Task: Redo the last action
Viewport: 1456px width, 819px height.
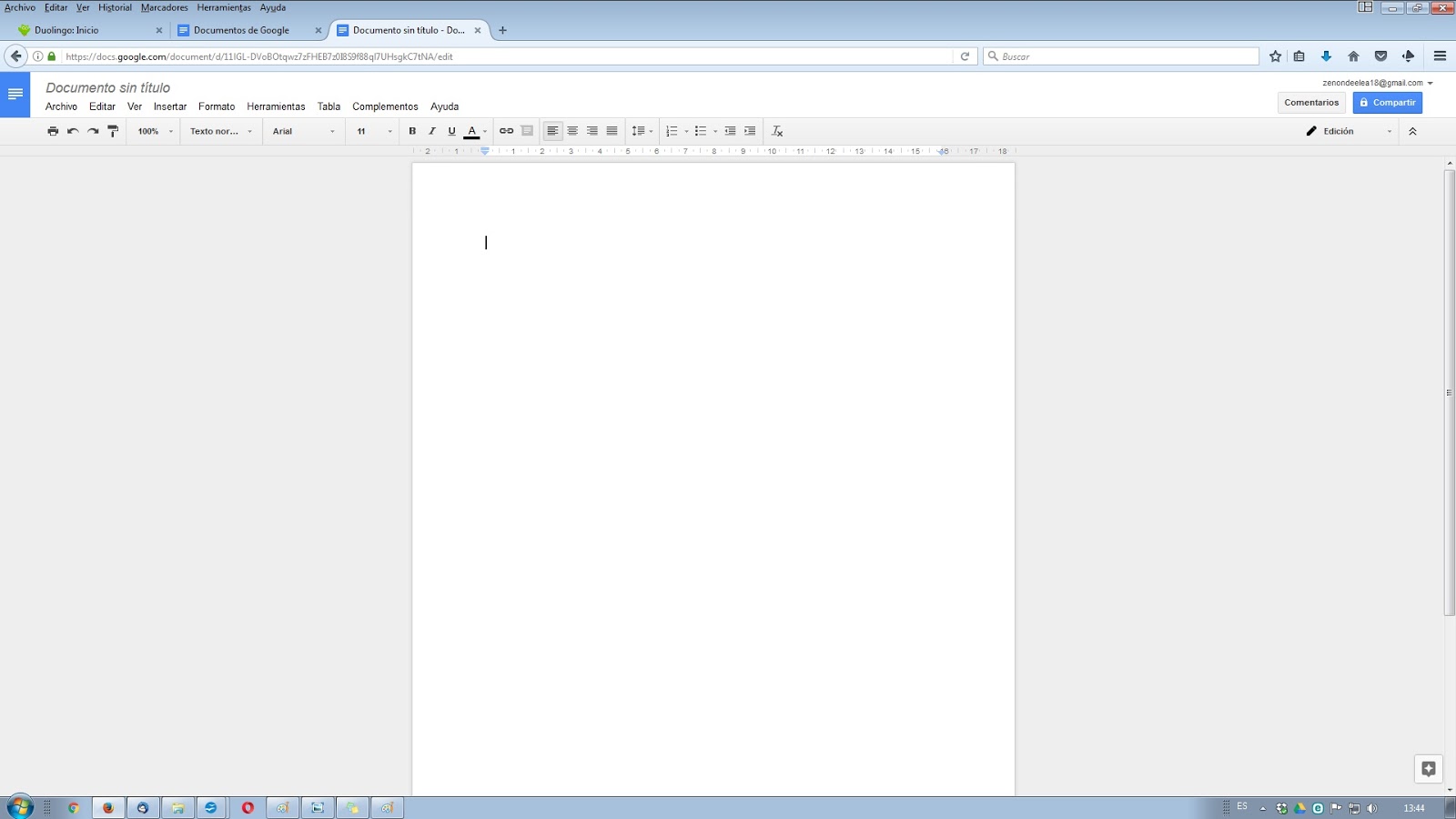Action: pos(93,130)
